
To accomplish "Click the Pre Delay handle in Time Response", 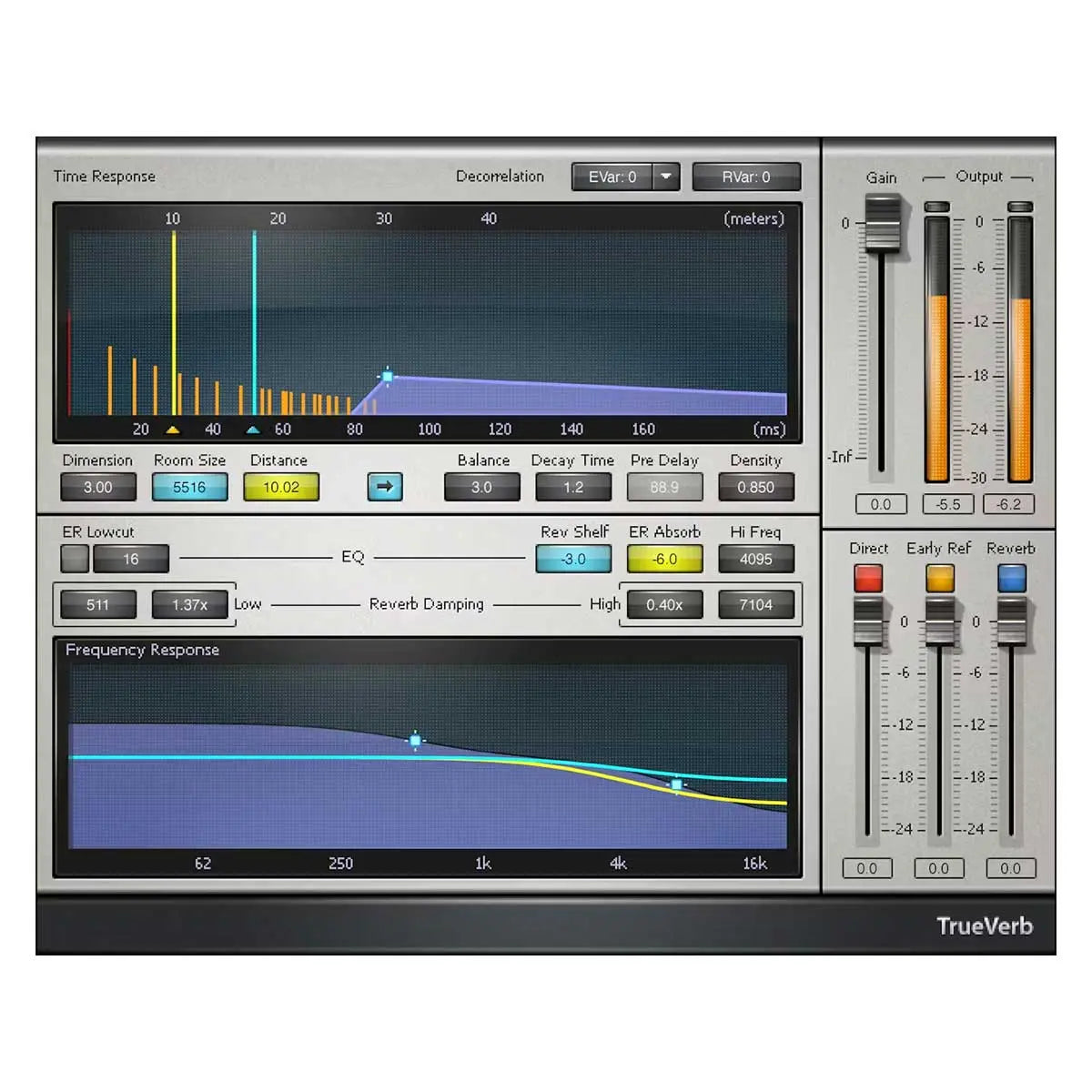I will coord(387,376).
